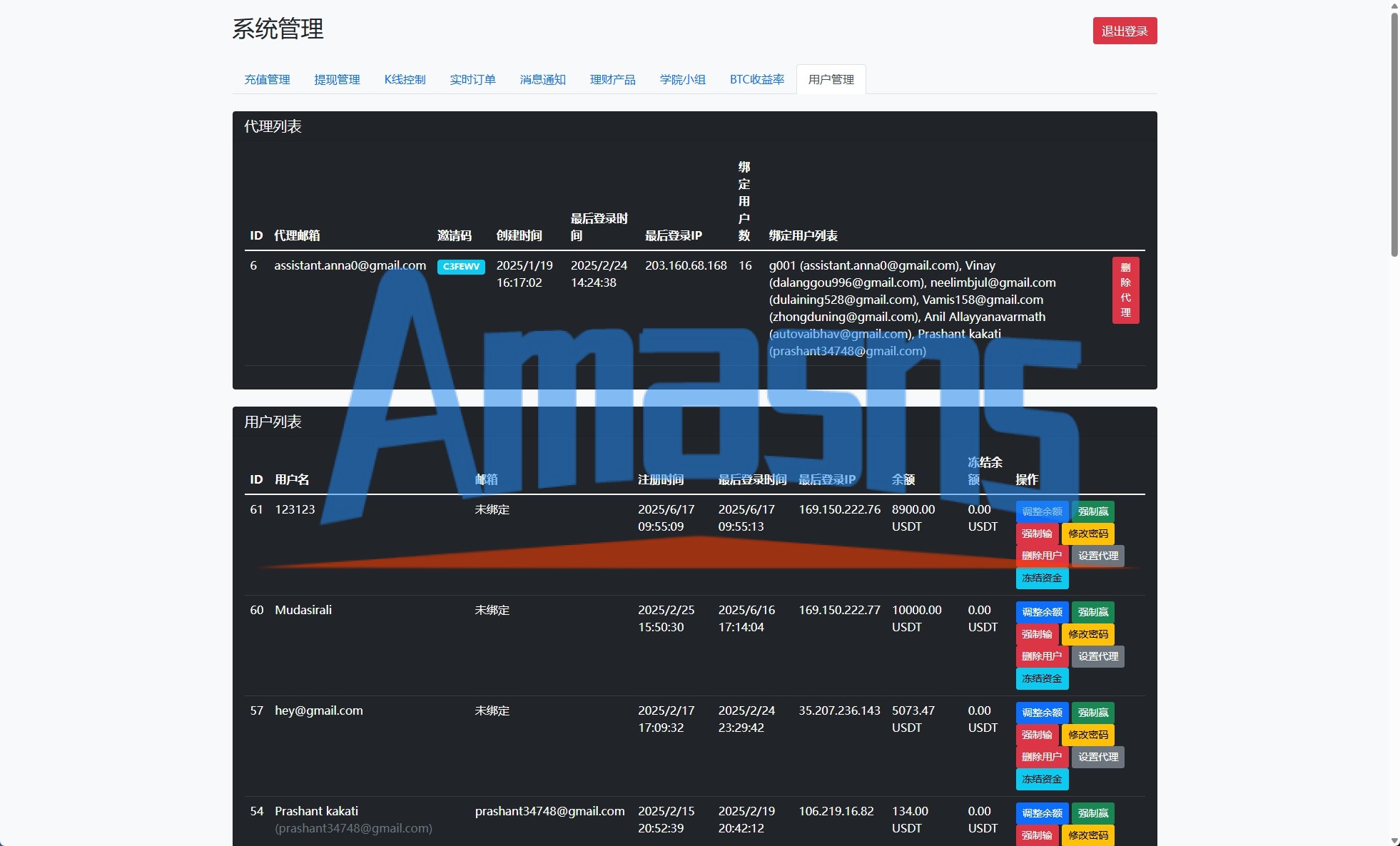Click the 最后登录IP header in agent table
Screen dimensions: 1400x846
tap(674, 235)
